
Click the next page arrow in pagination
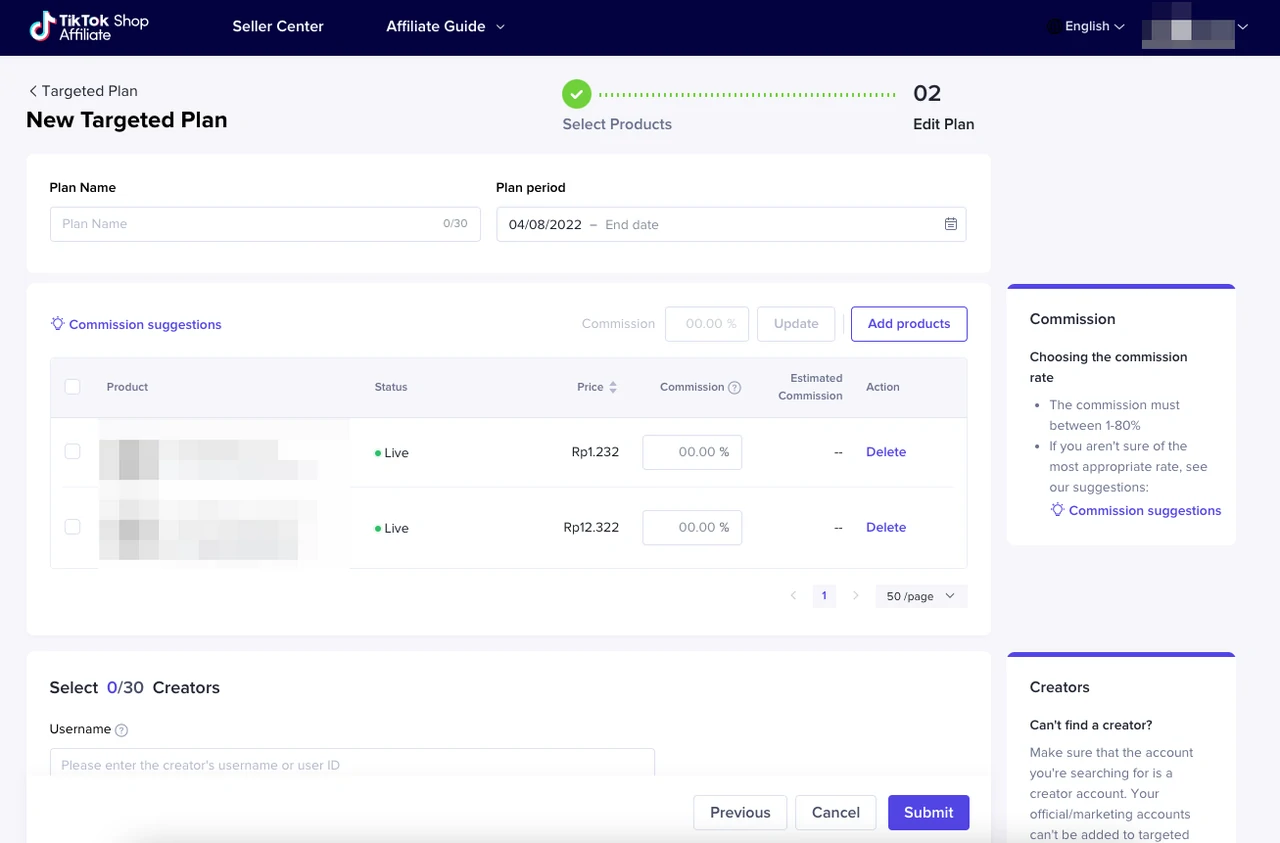[x=855, y=596]
